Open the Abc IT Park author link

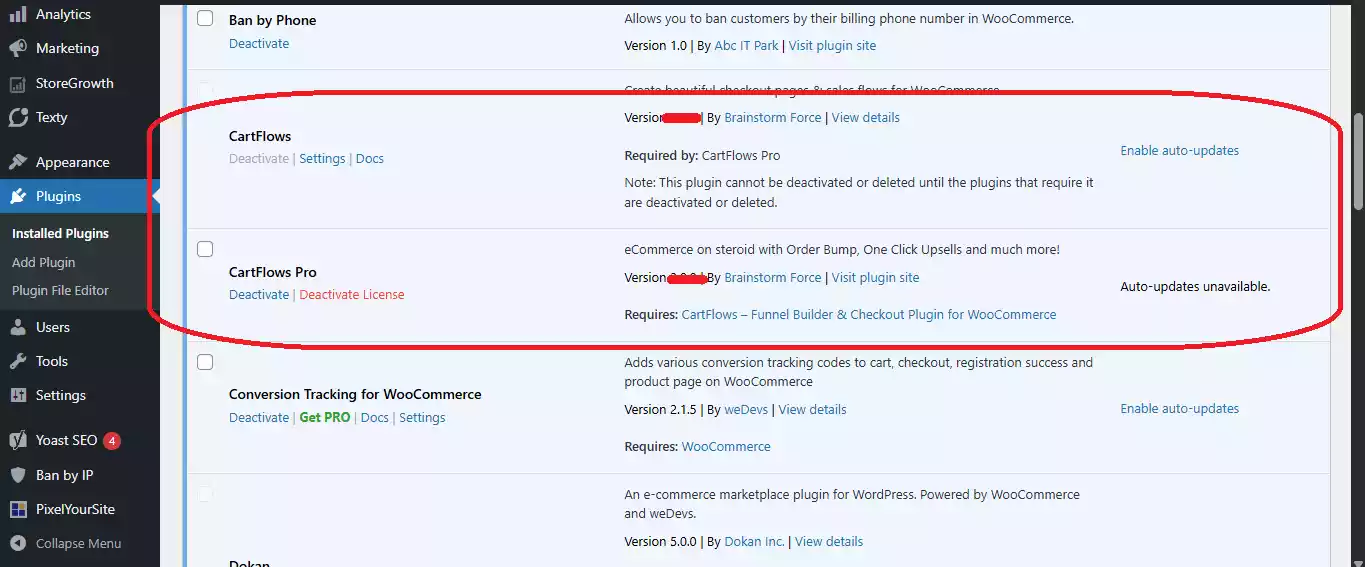coord(747,45)
